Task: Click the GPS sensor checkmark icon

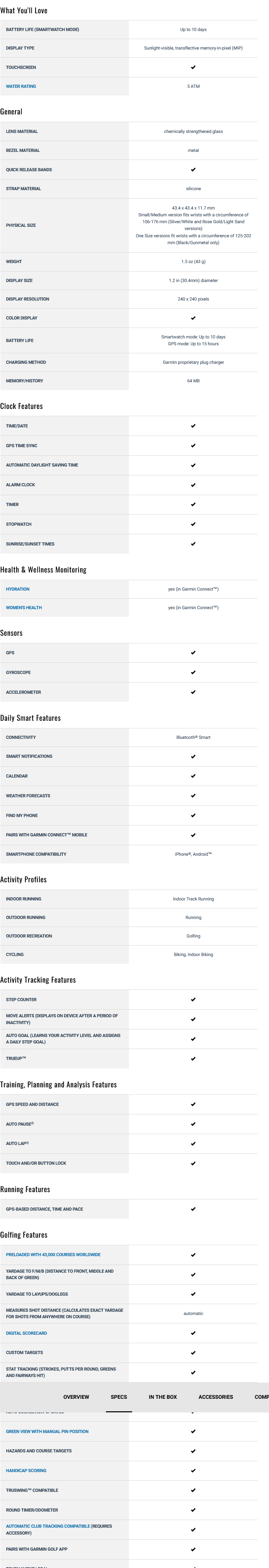Action: (193, 653)
